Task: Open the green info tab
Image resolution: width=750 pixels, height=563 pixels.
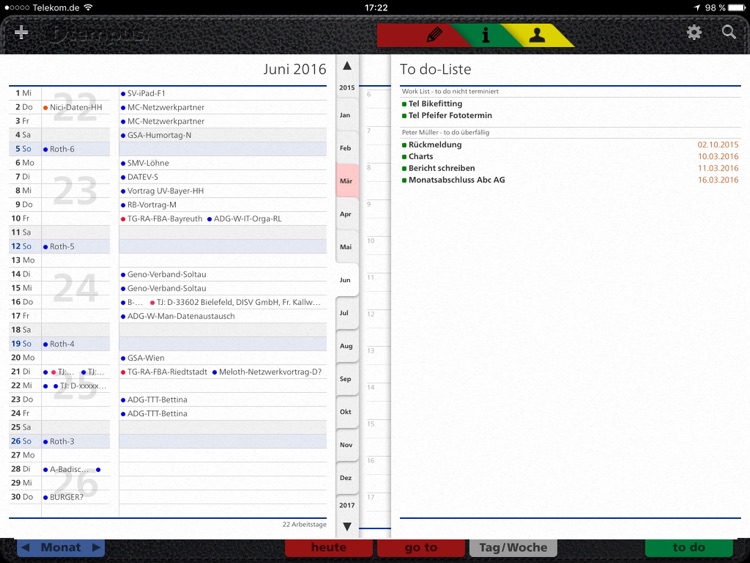Action: (x=485, y=35)
